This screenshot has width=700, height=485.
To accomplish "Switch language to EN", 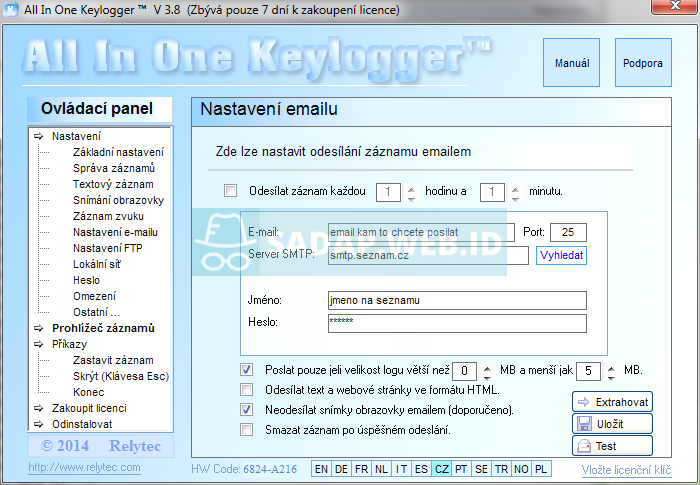I will click(x=321, y=469).
